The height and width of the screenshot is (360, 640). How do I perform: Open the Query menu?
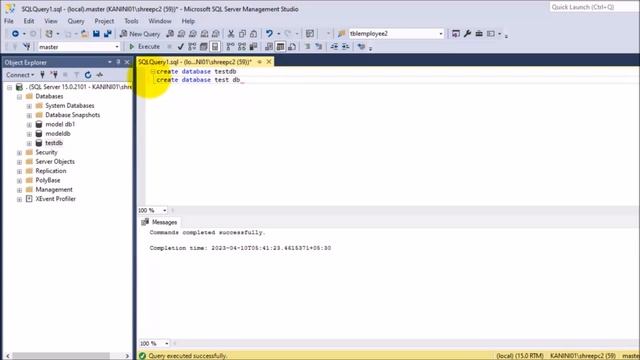[76, 21]
